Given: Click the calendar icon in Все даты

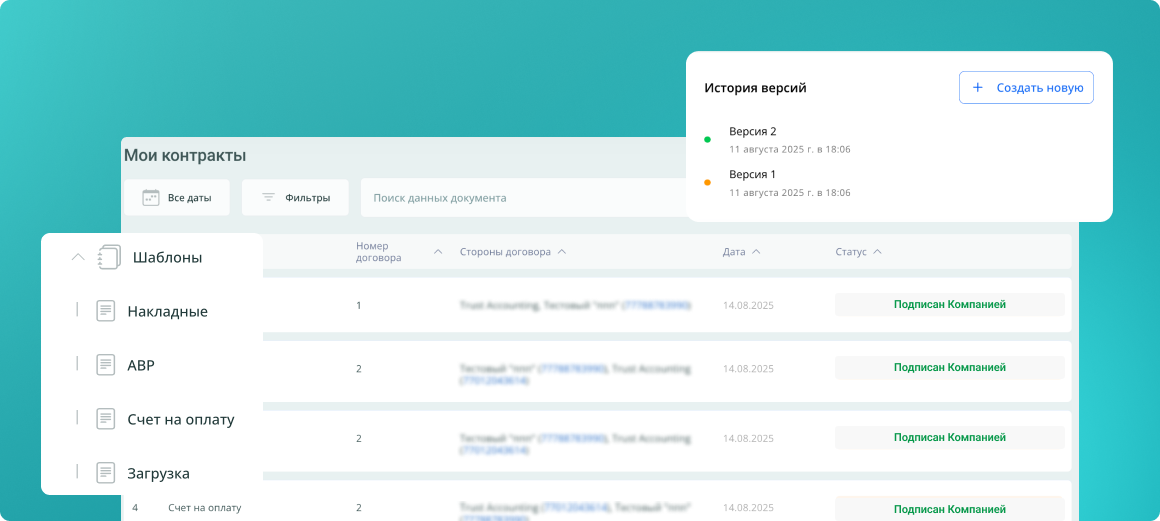Looking at the screenshot, I should tap(151, 198).
